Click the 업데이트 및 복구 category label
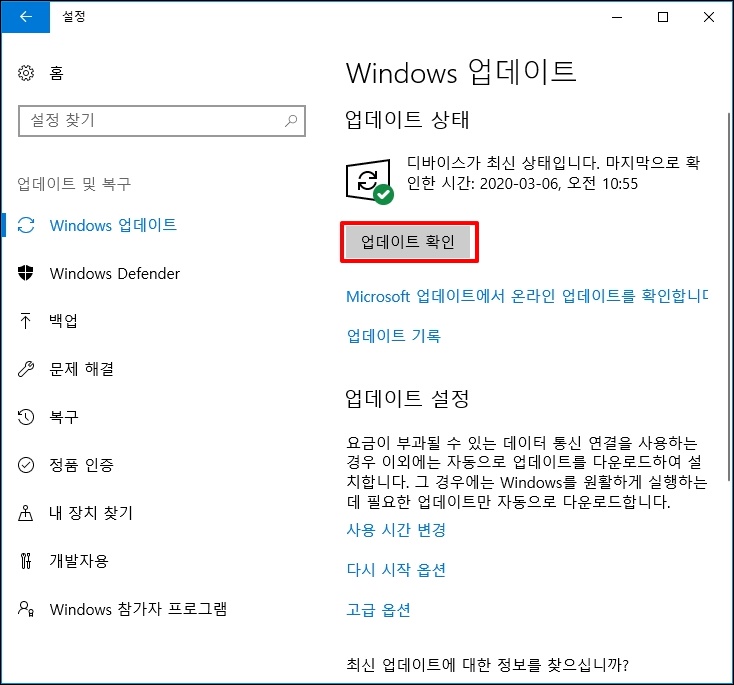Screen dimensions: 734x685 point(74,184)
